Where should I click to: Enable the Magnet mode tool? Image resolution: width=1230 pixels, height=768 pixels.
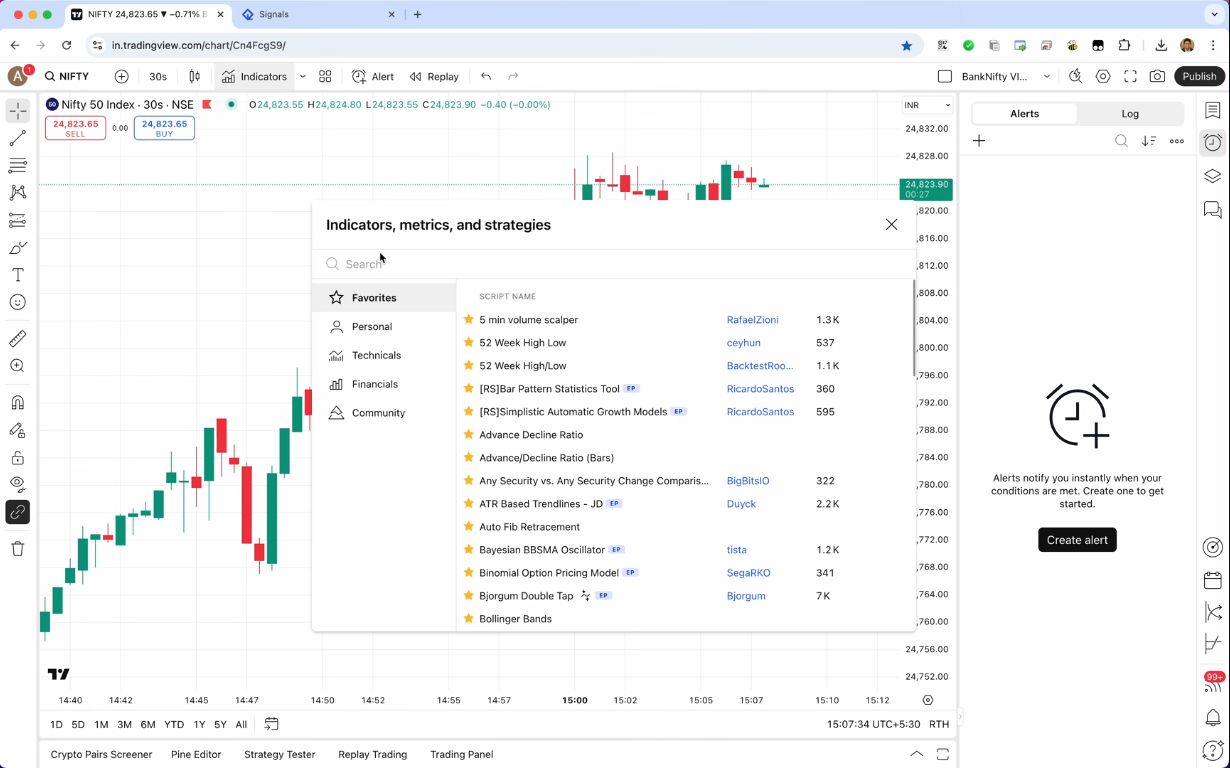tap(17, 401)
